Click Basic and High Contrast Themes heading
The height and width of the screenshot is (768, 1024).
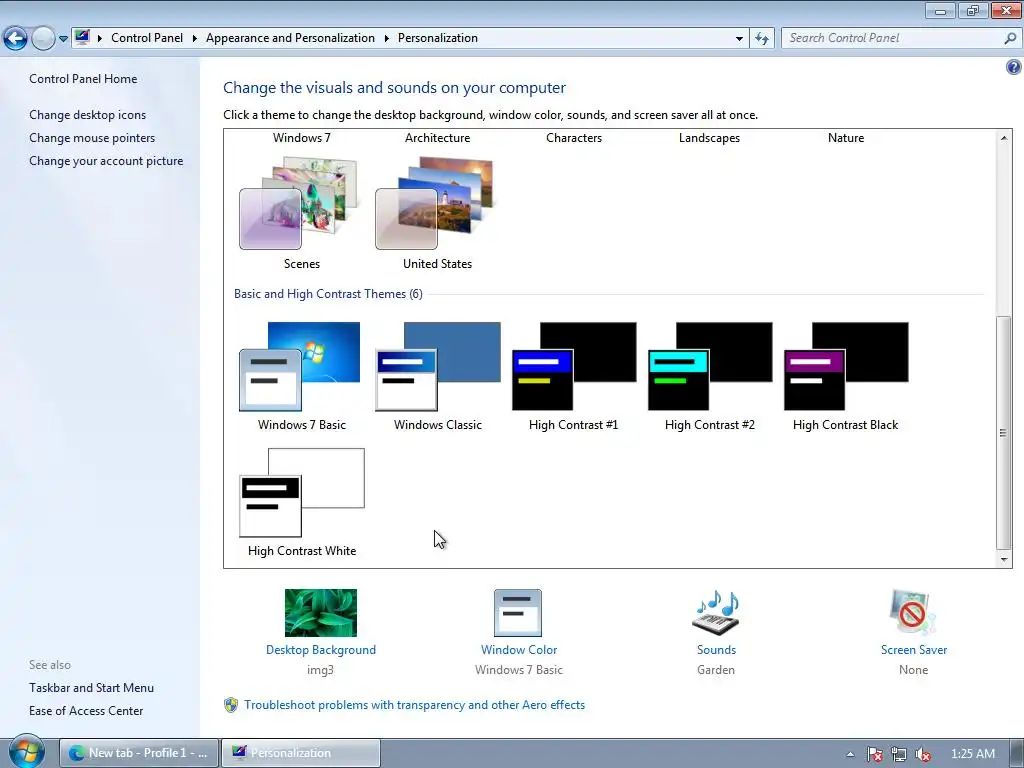pyautogui.click(x=328, y=294)
